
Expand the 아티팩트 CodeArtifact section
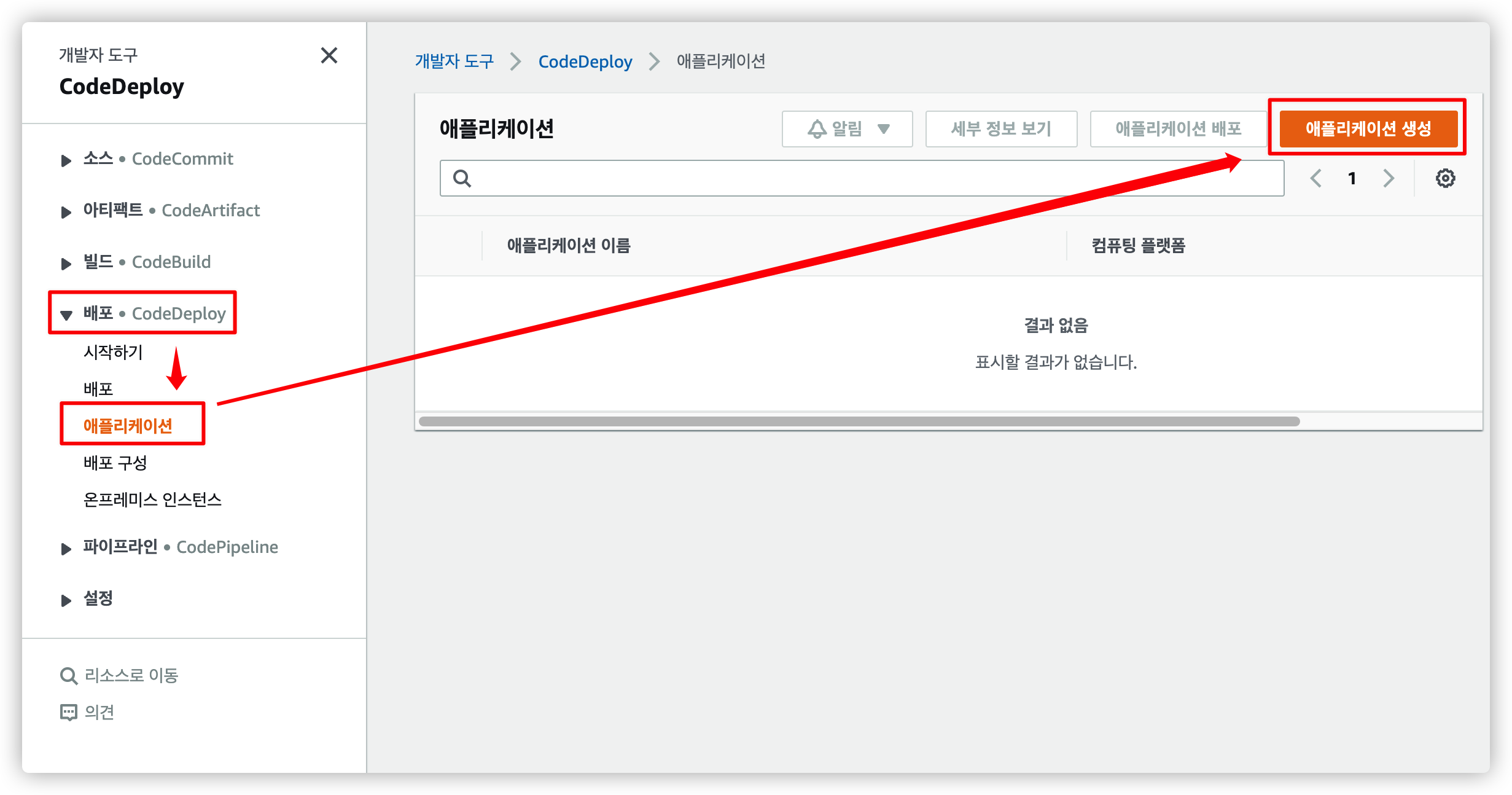coord(66,212)
